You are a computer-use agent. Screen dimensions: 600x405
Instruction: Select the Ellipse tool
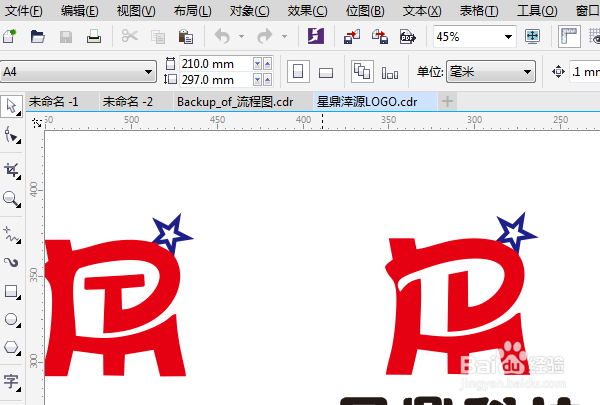12,320
